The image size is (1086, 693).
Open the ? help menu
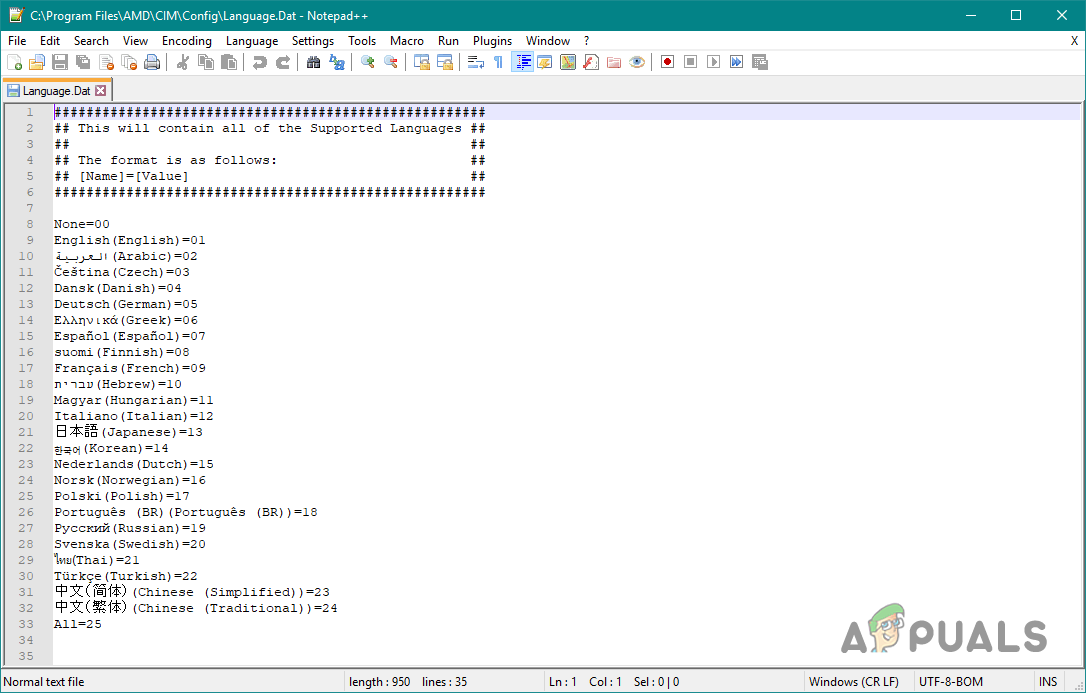[x=587, y=41]
